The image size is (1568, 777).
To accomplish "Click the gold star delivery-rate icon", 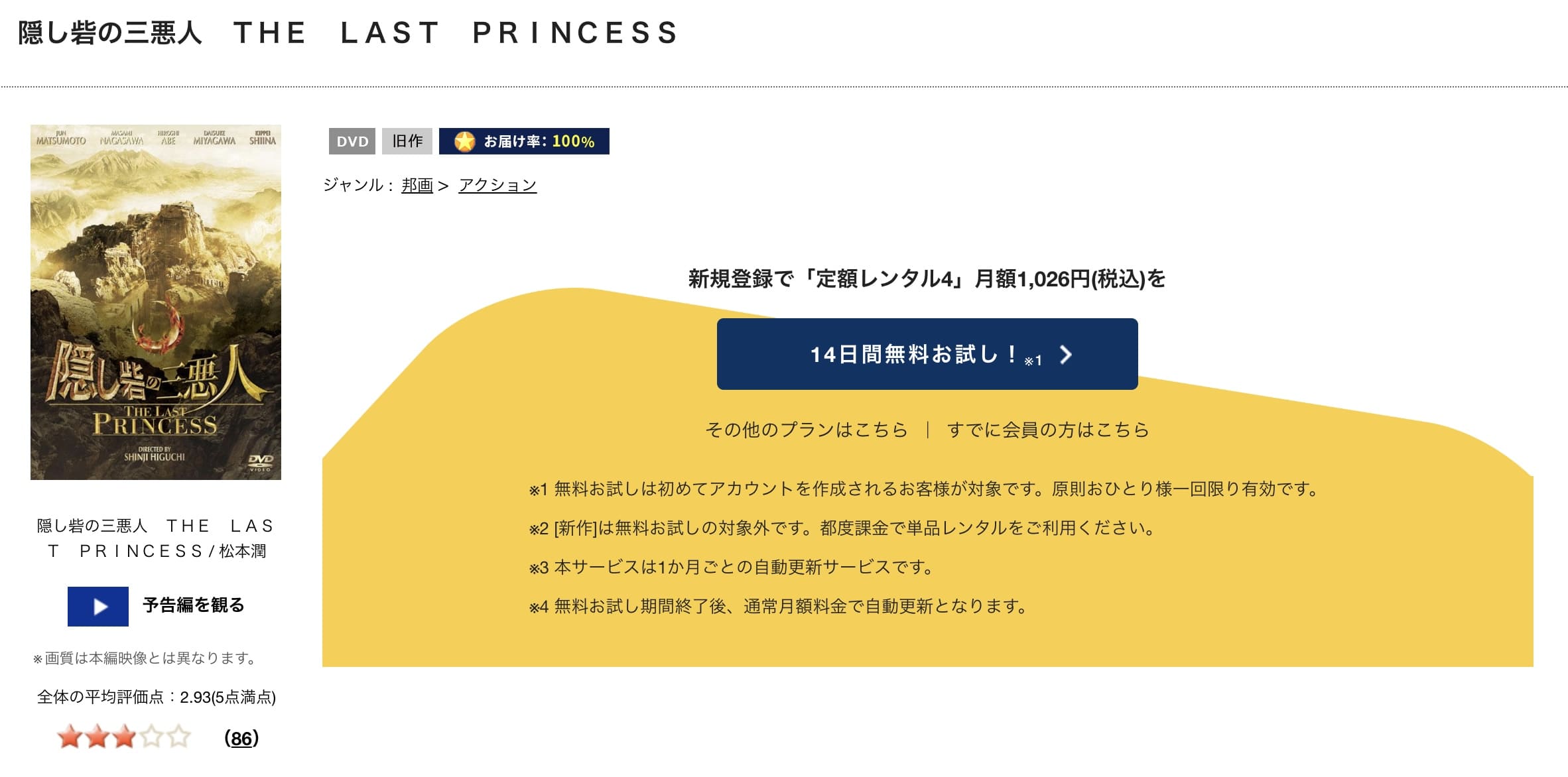I will [x=465, y=141].
